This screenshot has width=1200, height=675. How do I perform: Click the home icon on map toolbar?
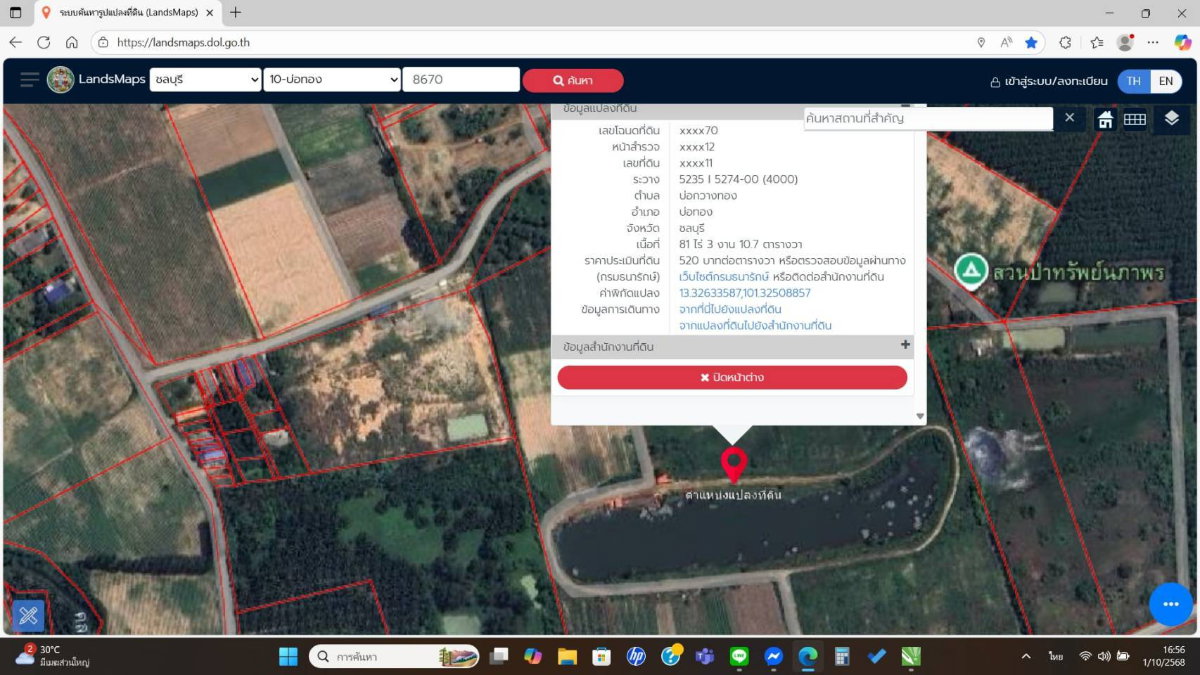coord(1105,119)
